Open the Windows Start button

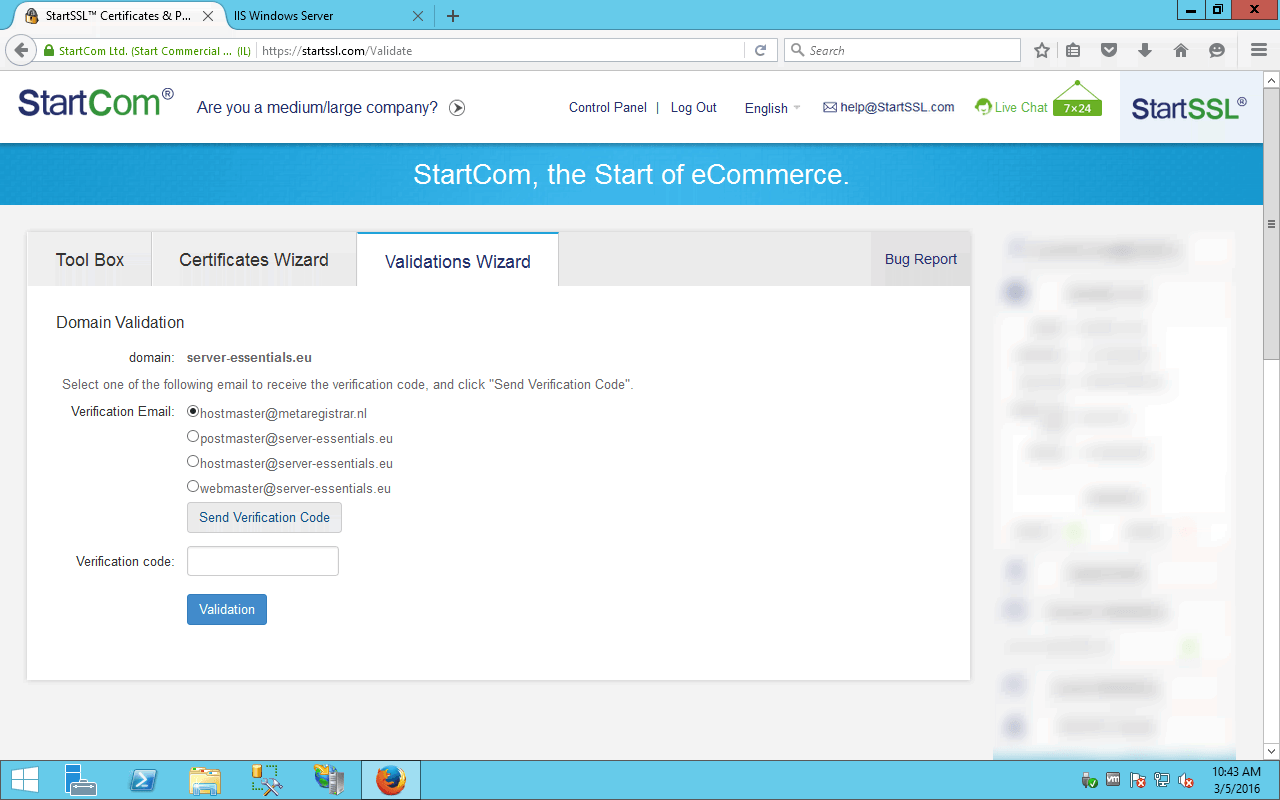[x=25, y=780]
